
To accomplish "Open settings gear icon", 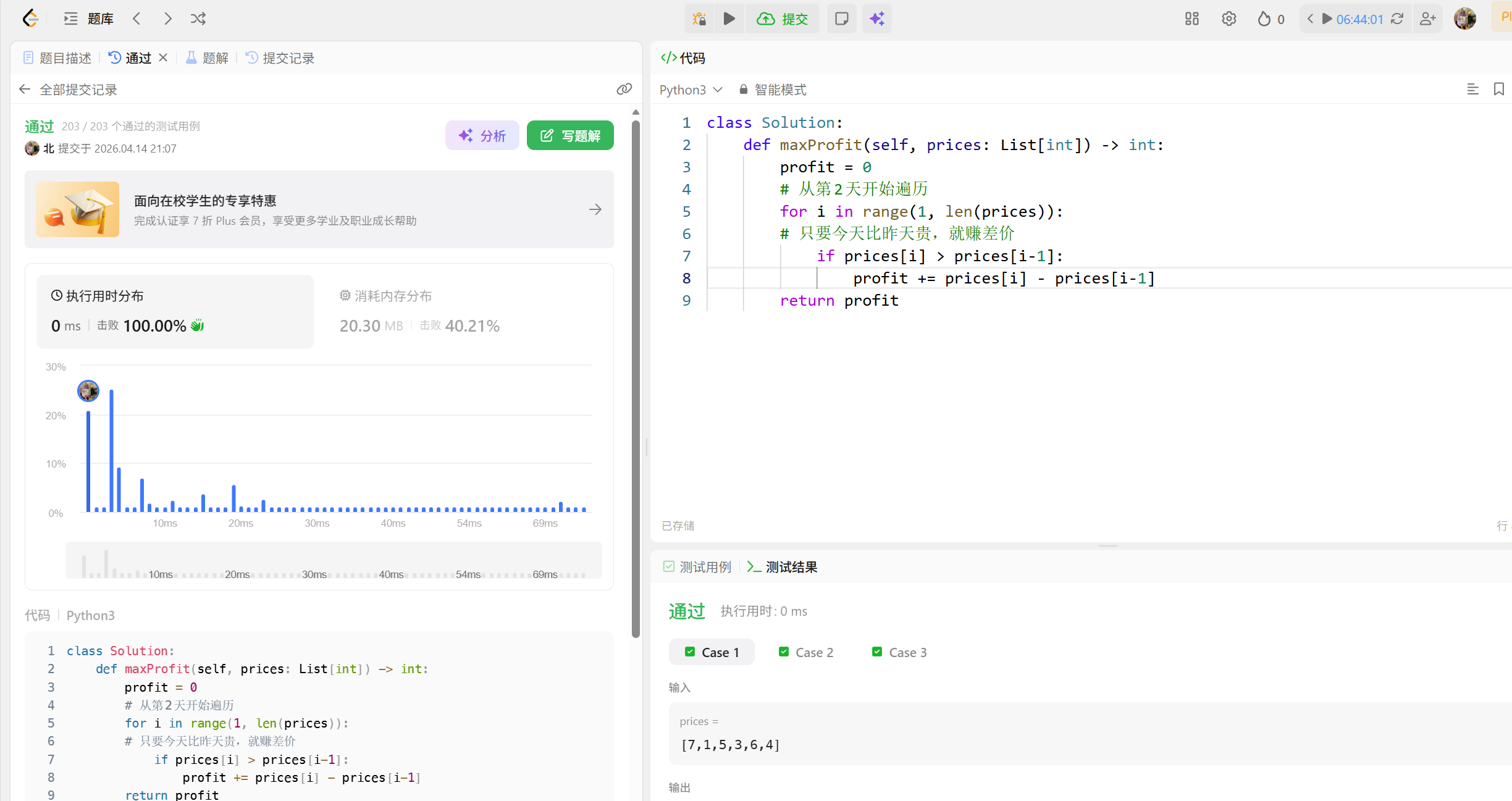I will pos(1228,19).
